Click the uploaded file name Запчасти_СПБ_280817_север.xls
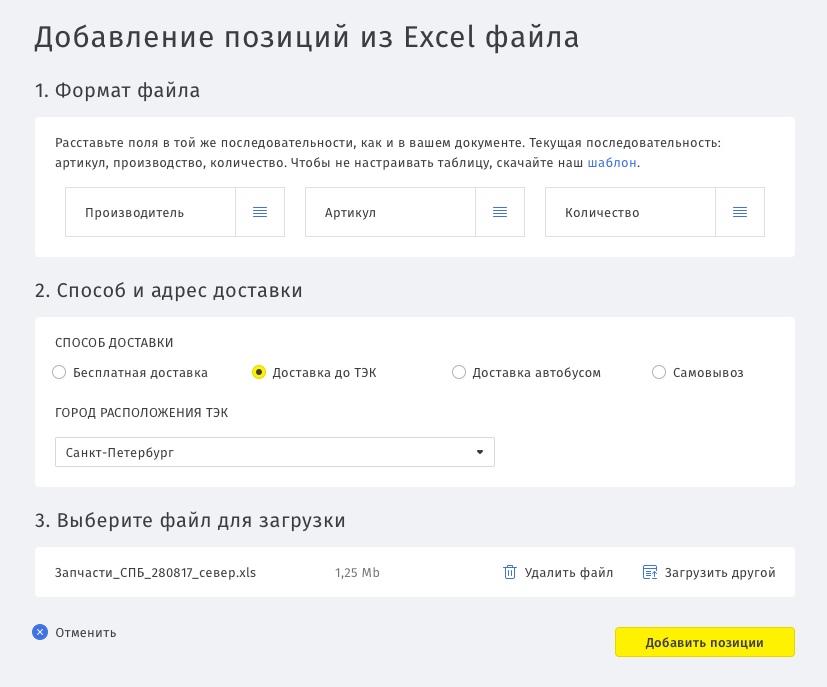 click(156, 573)
